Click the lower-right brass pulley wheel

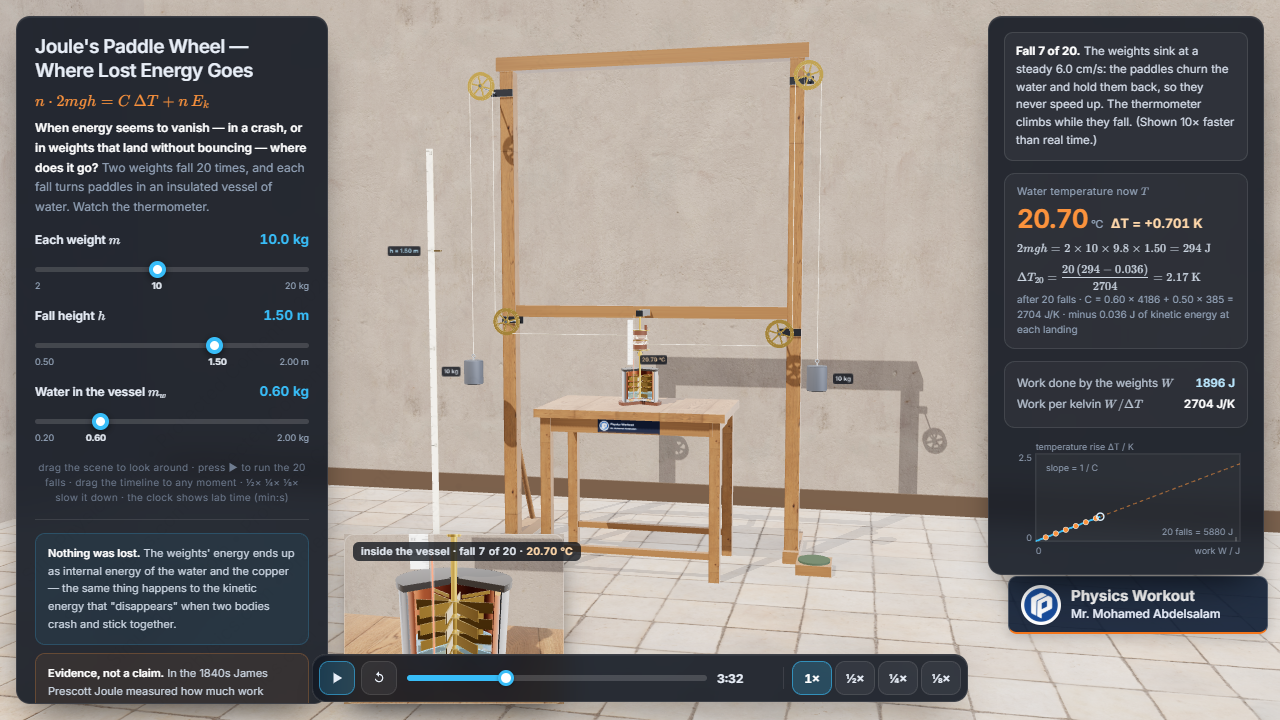coord(779,333)
